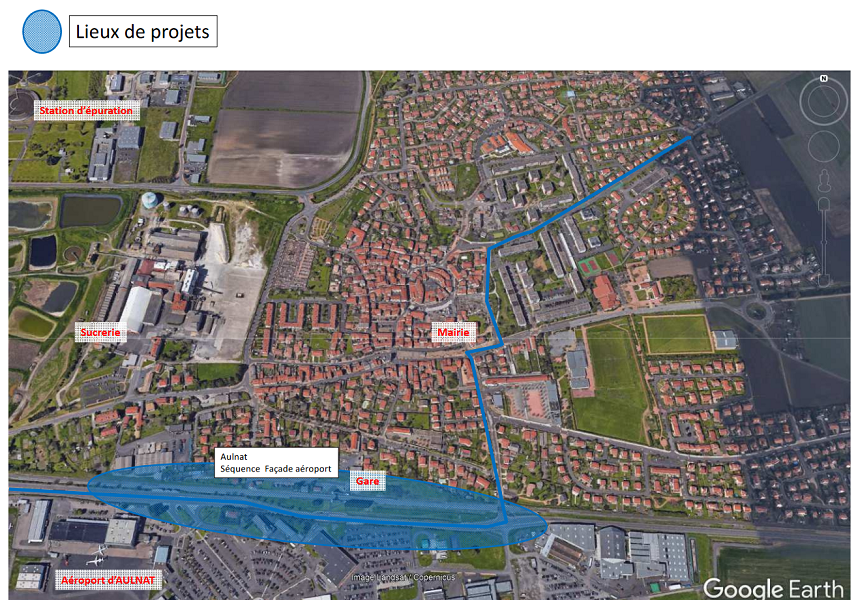Select the Street View pegman icon
Viewport: 856px width, 600px height.
824,181
